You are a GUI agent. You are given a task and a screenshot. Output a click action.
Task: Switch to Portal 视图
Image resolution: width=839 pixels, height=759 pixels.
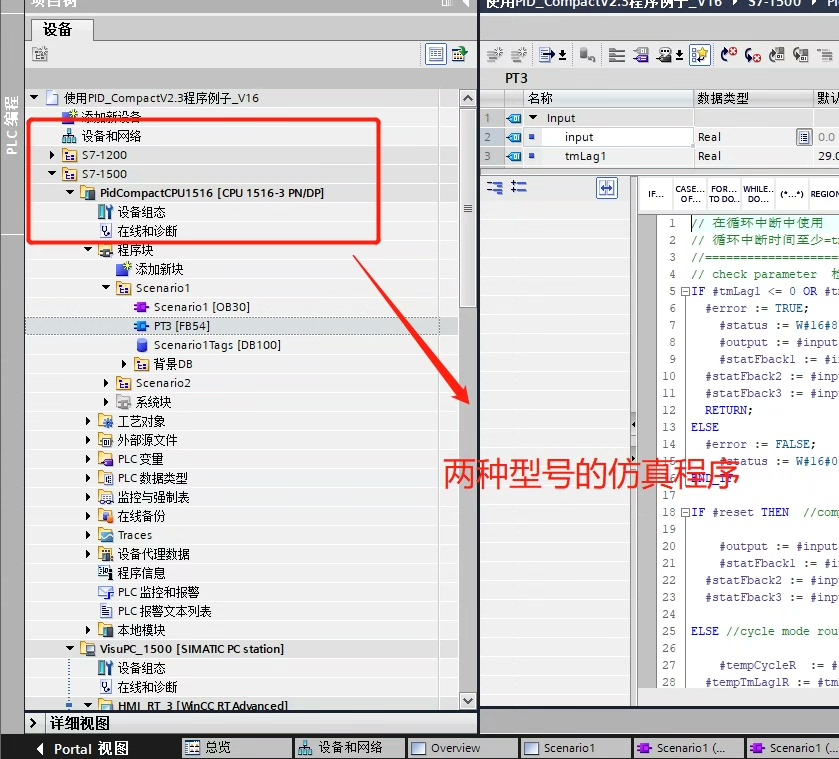coord(83,748)
